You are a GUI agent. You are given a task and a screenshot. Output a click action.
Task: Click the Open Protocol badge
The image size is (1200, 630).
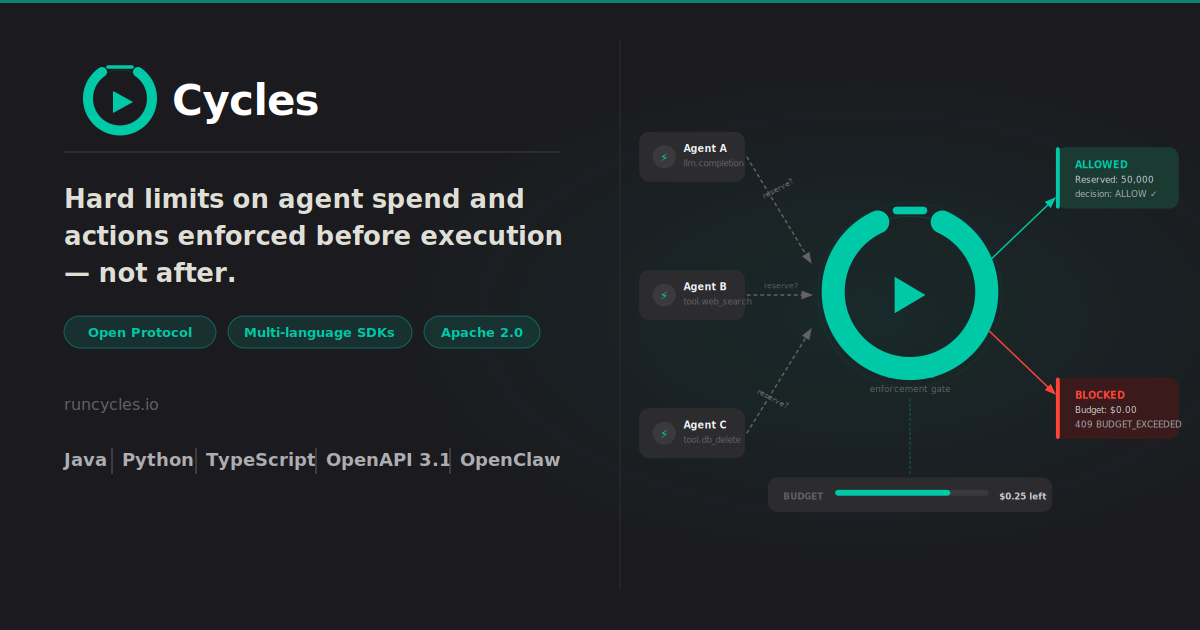click(139, 331)
